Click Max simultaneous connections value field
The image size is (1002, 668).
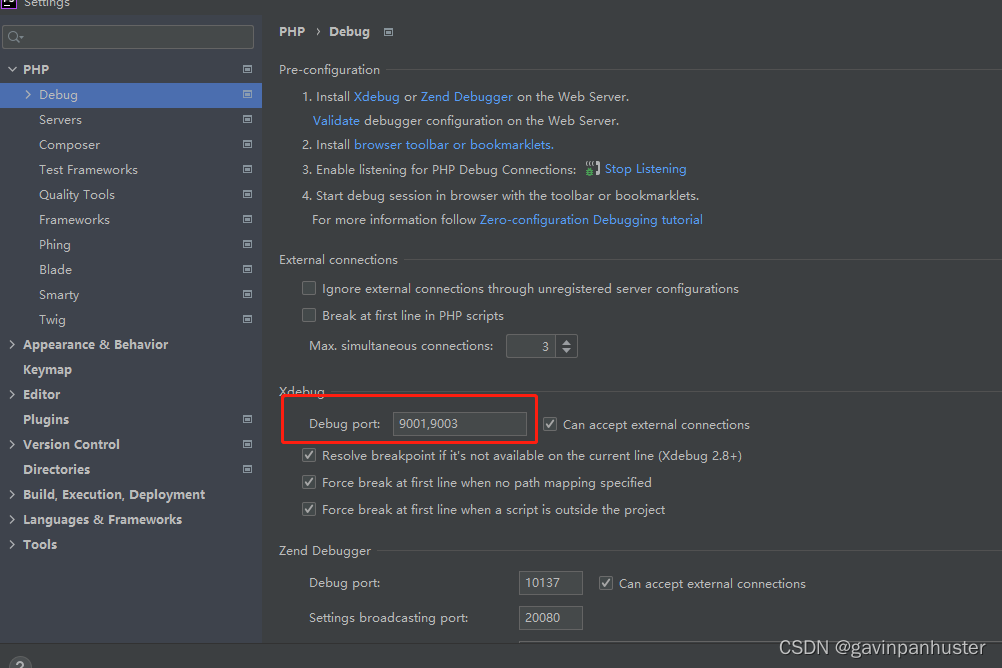click(x=530, y=346)
